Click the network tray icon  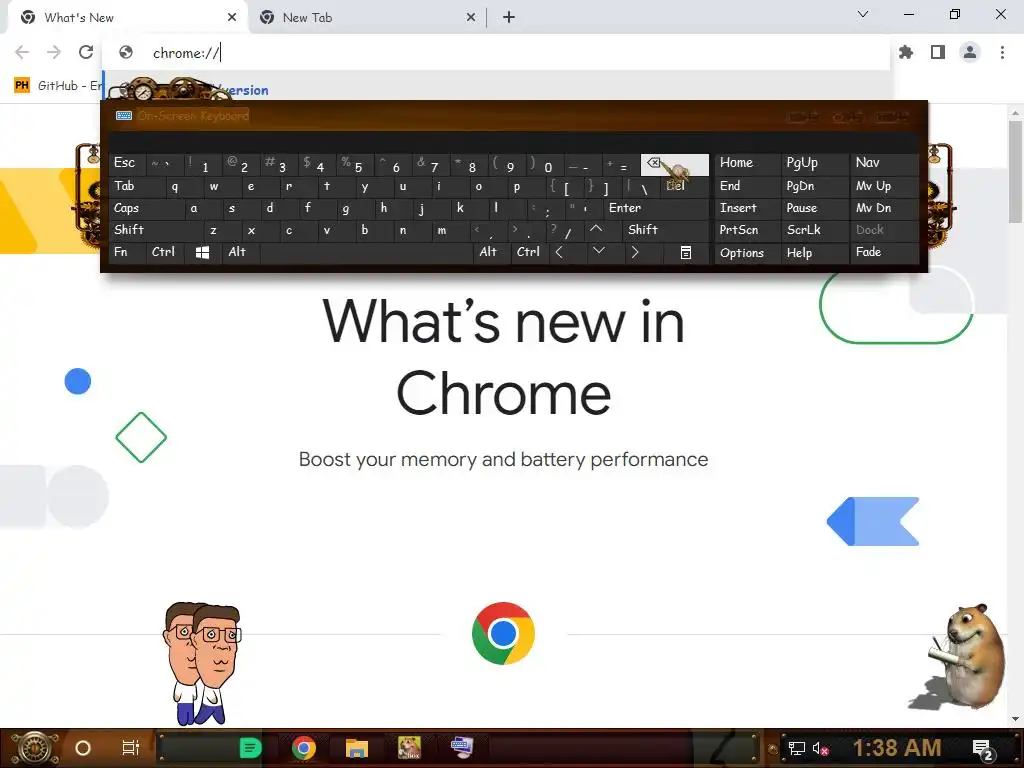(x=796, y=749)
